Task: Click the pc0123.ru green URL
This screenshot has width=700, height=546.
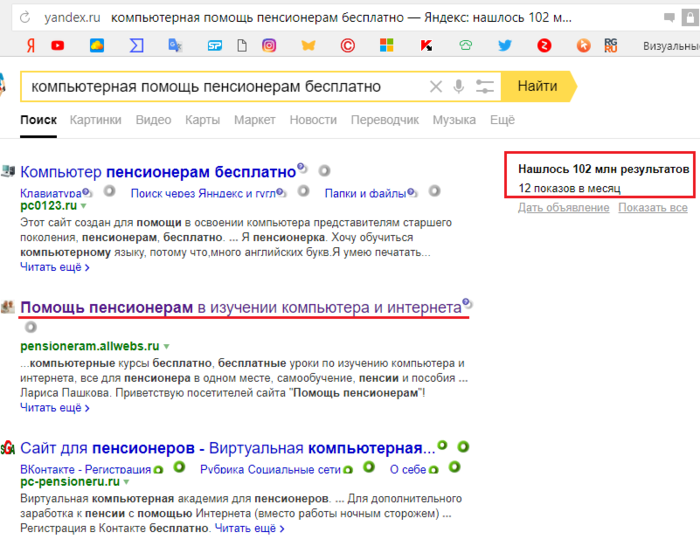Action: click(x=49, y=206)
